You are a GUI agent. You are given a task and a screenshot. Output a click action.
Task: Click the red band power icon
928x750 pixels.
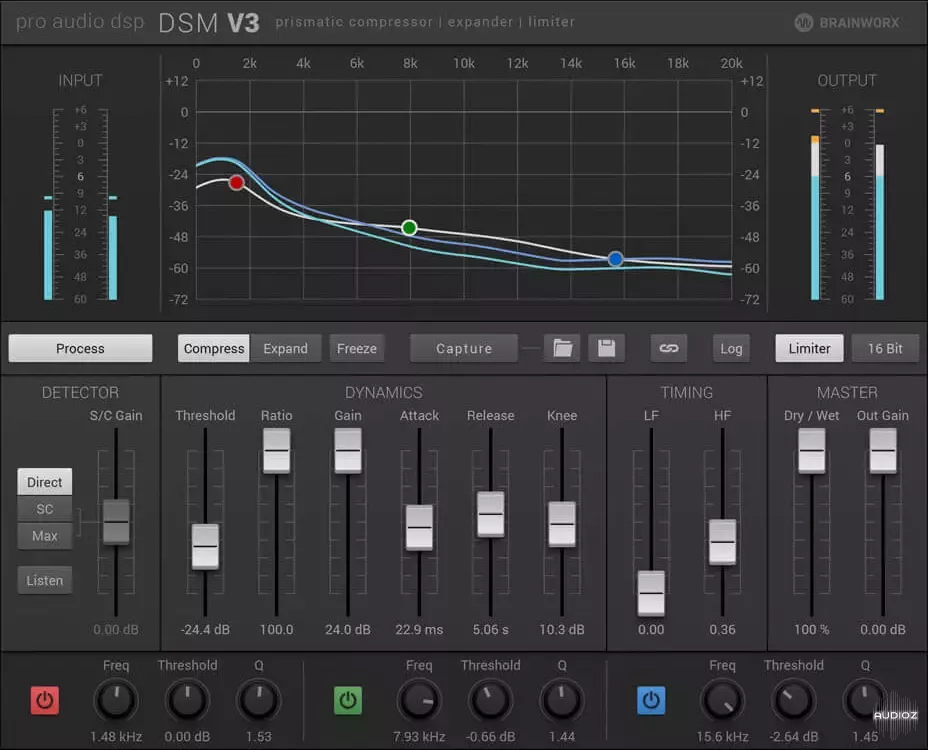(45, 700)
